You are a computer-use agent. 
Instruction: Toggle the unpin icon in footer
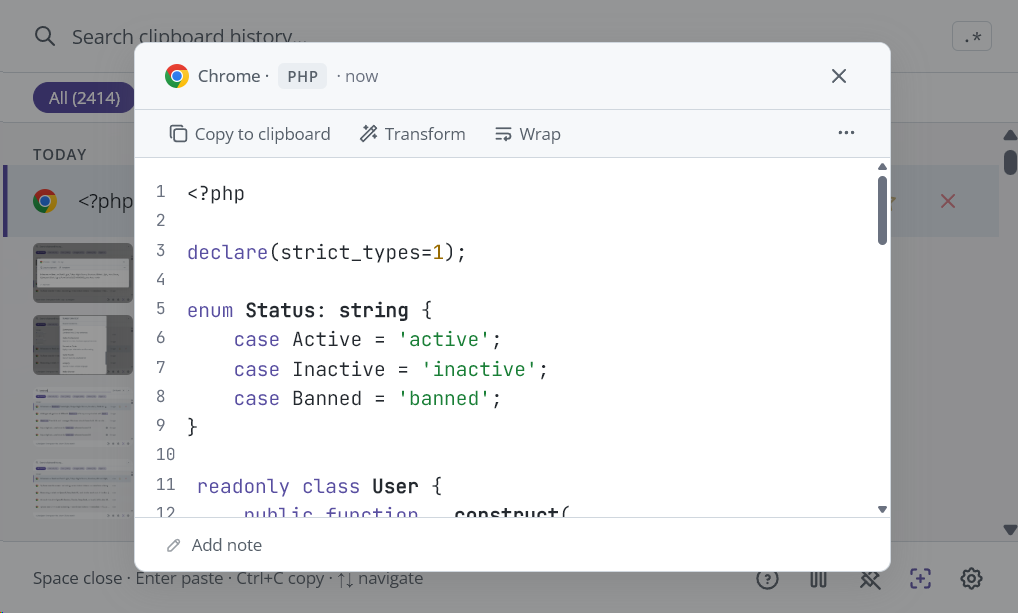[x=869, y=579]
